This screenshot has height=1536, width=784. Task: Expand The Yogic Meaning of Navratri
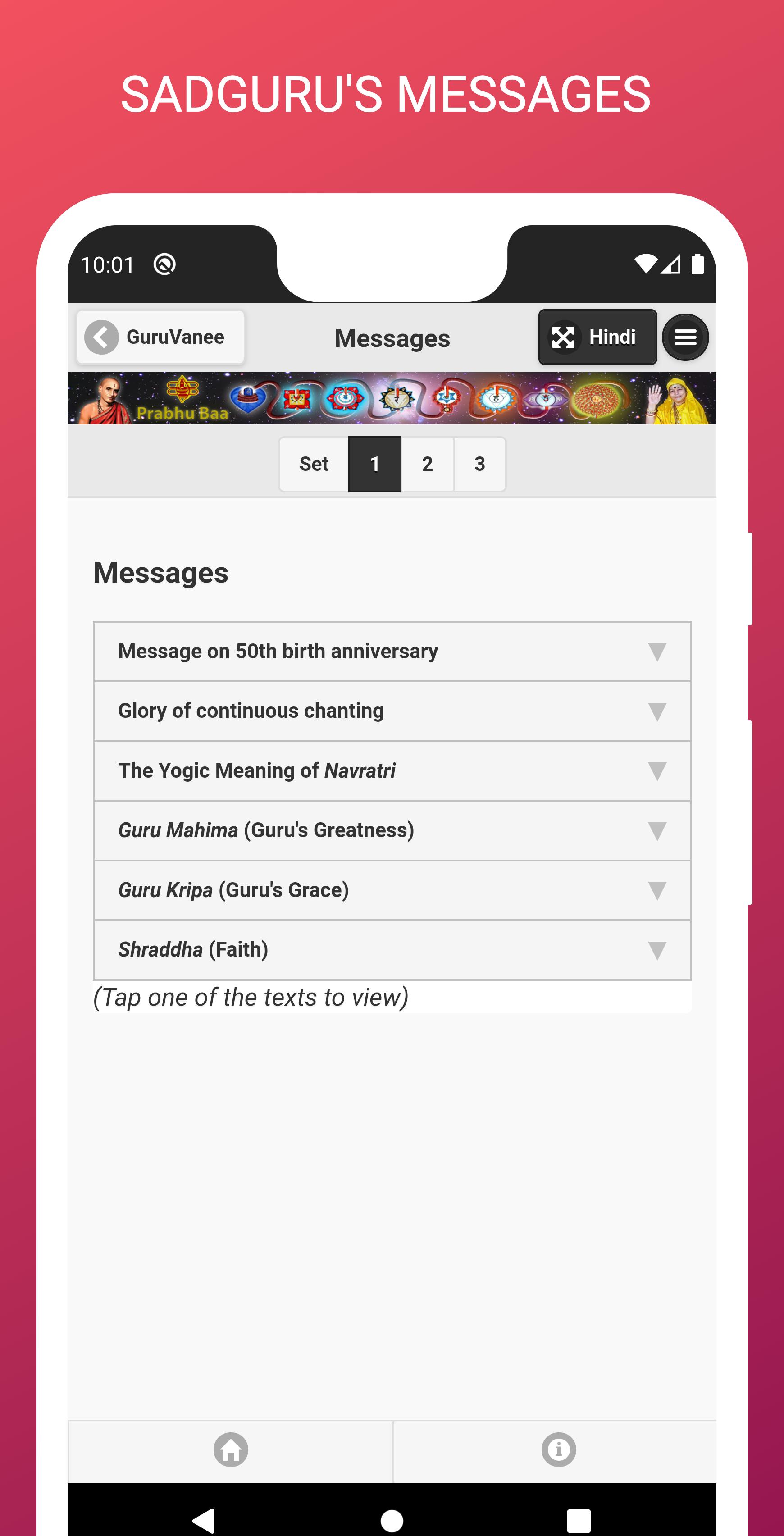tap(392, 770)
